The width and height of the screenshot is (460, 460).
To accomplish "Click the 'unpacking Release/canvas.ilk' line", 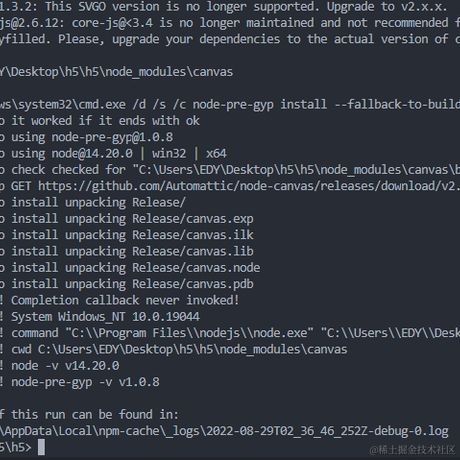I will 127,235.
